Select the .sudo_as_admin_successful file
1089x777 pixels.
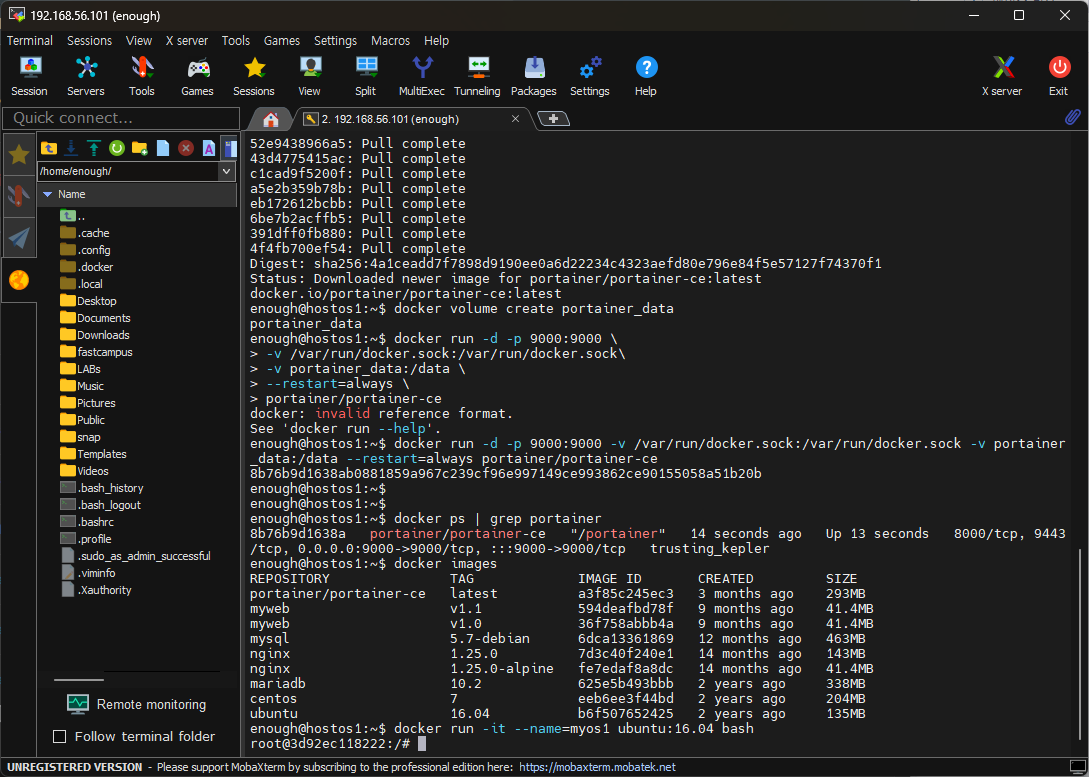pyautogui.click(x=135, y=556)
